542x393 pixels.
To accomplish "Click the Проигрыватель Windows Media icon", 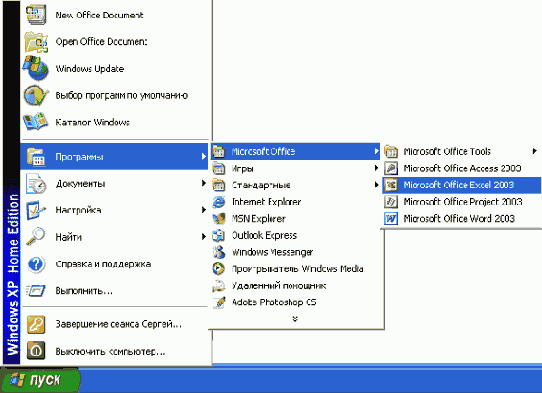I will pos(218,269).
